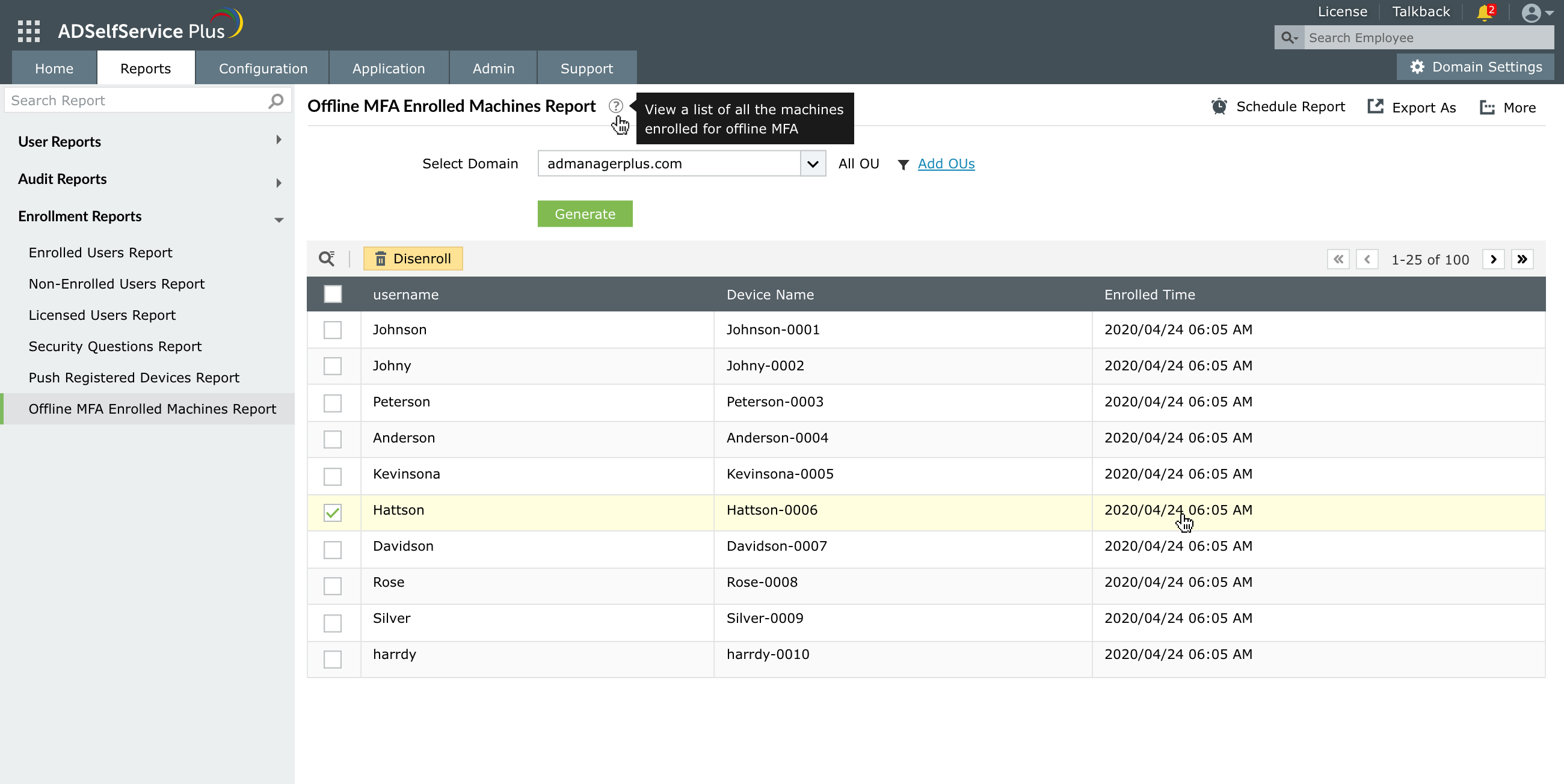The width and height of the screenshot is (1564, 784).
Task: Uncheck the Hattson row checkbox
Action: (333, 512)
